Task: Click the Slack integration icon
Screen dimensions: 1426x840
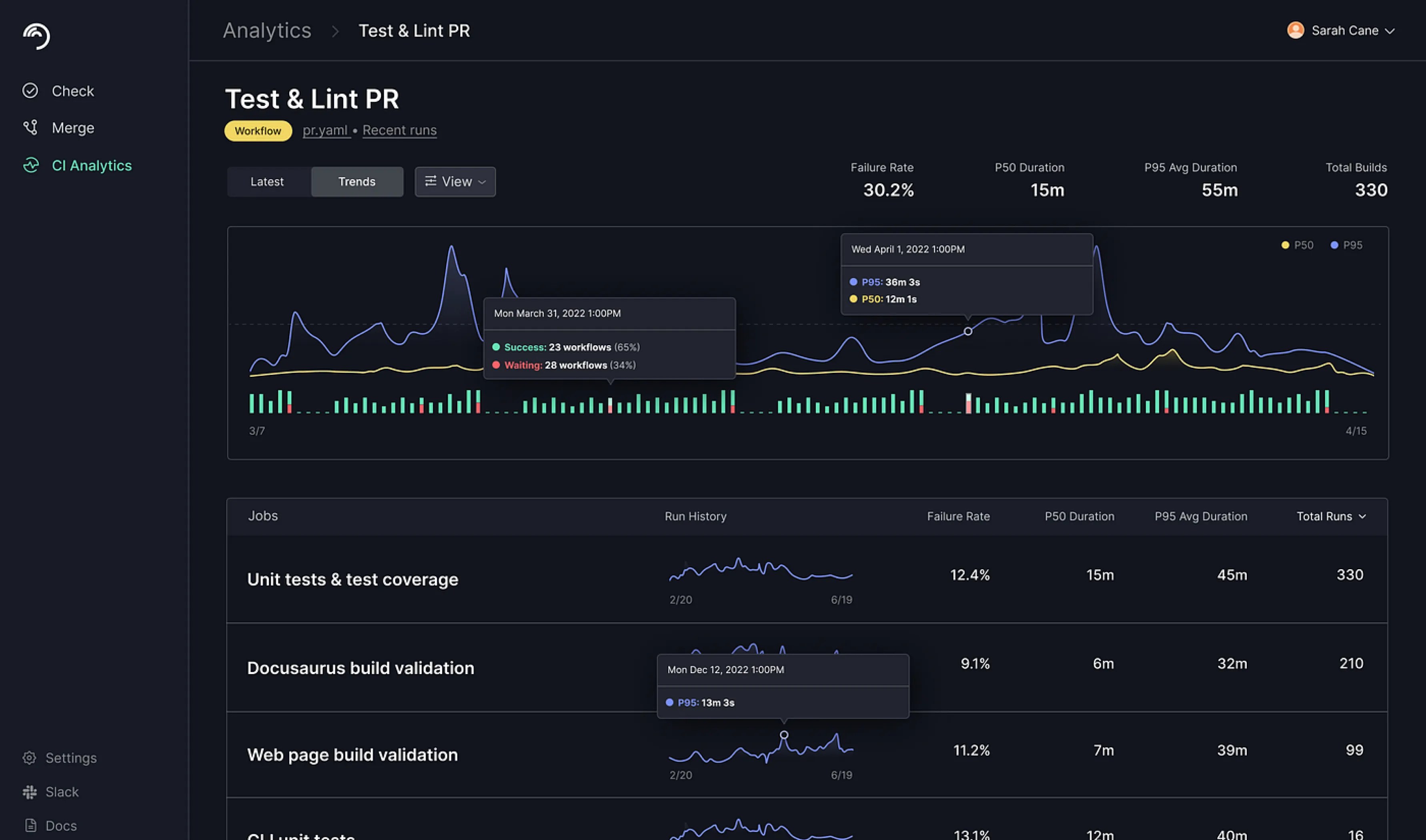Action: coord(30,791)
